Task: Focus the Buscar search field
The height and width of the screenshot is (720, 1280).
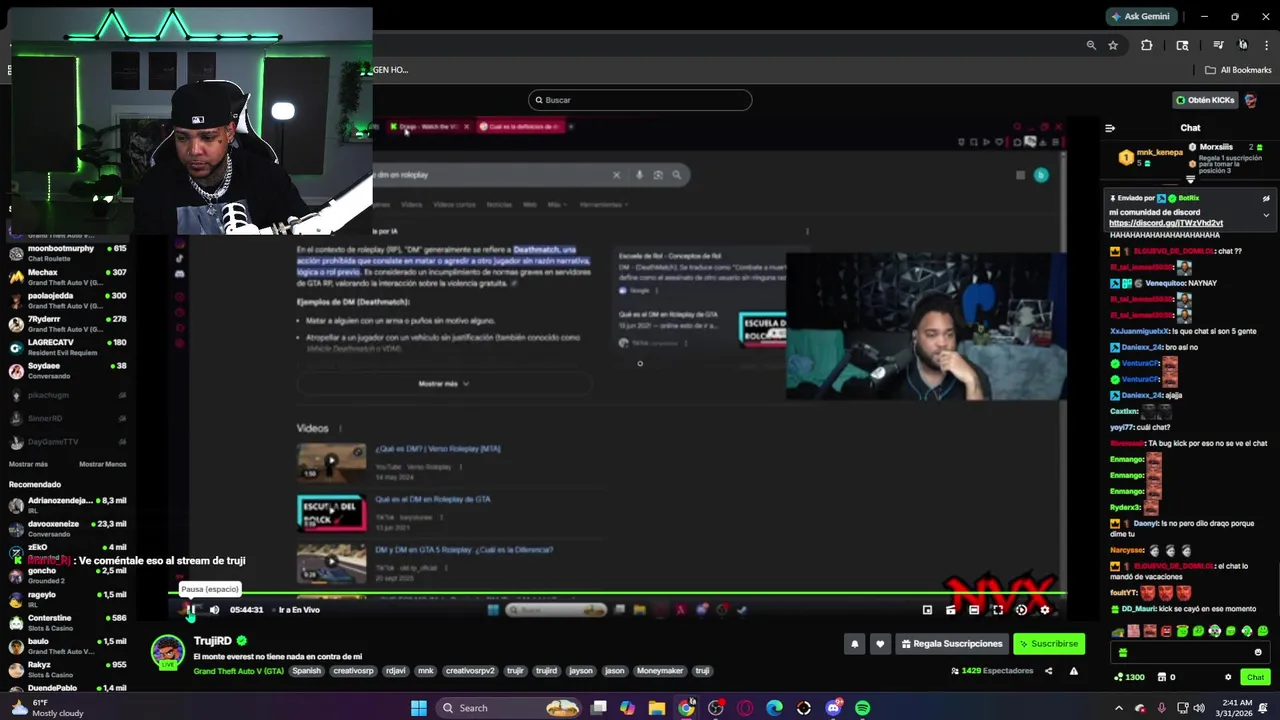Action: pyautogui.click(x=640, y=100)
